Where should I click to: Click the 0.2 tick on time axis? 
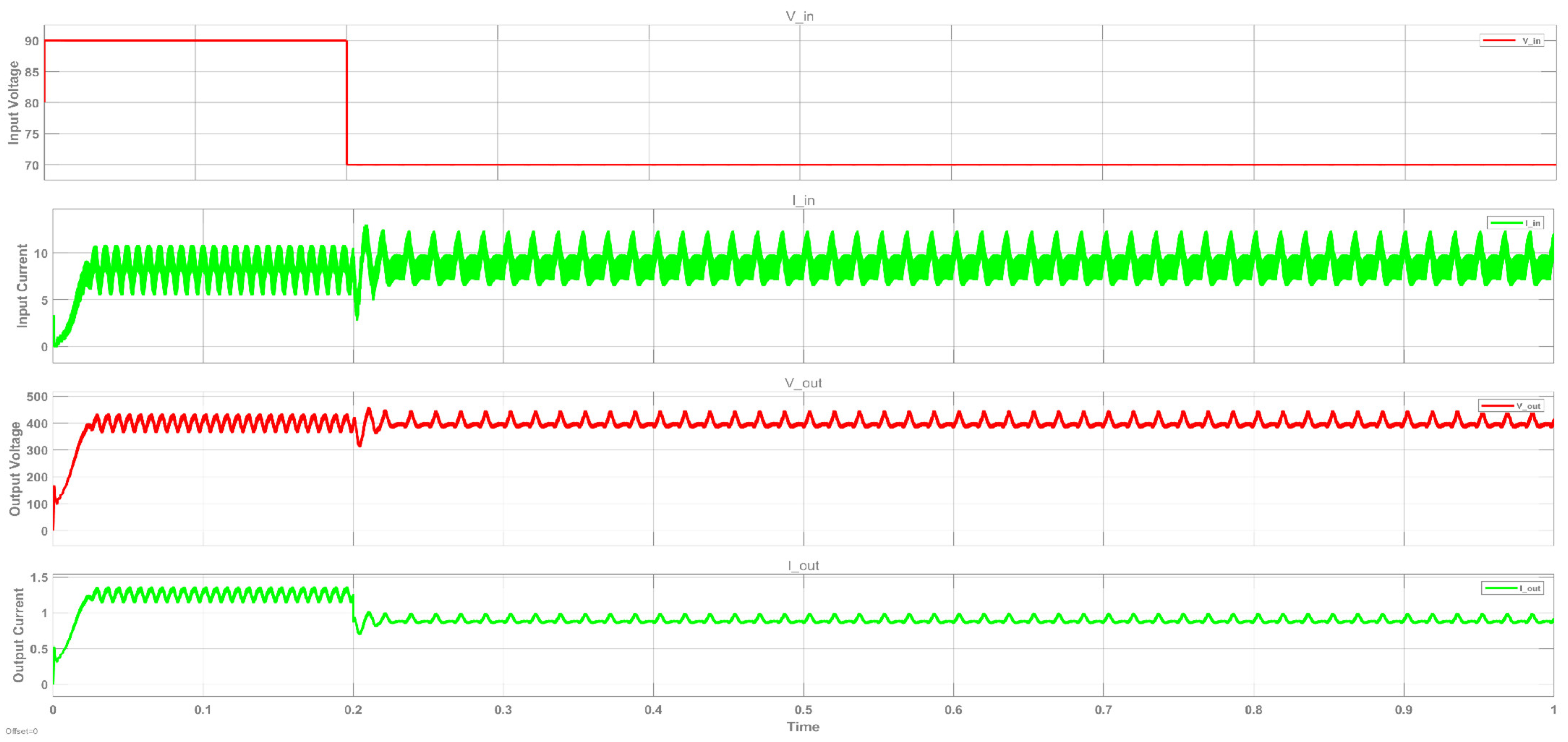(353, 710)
